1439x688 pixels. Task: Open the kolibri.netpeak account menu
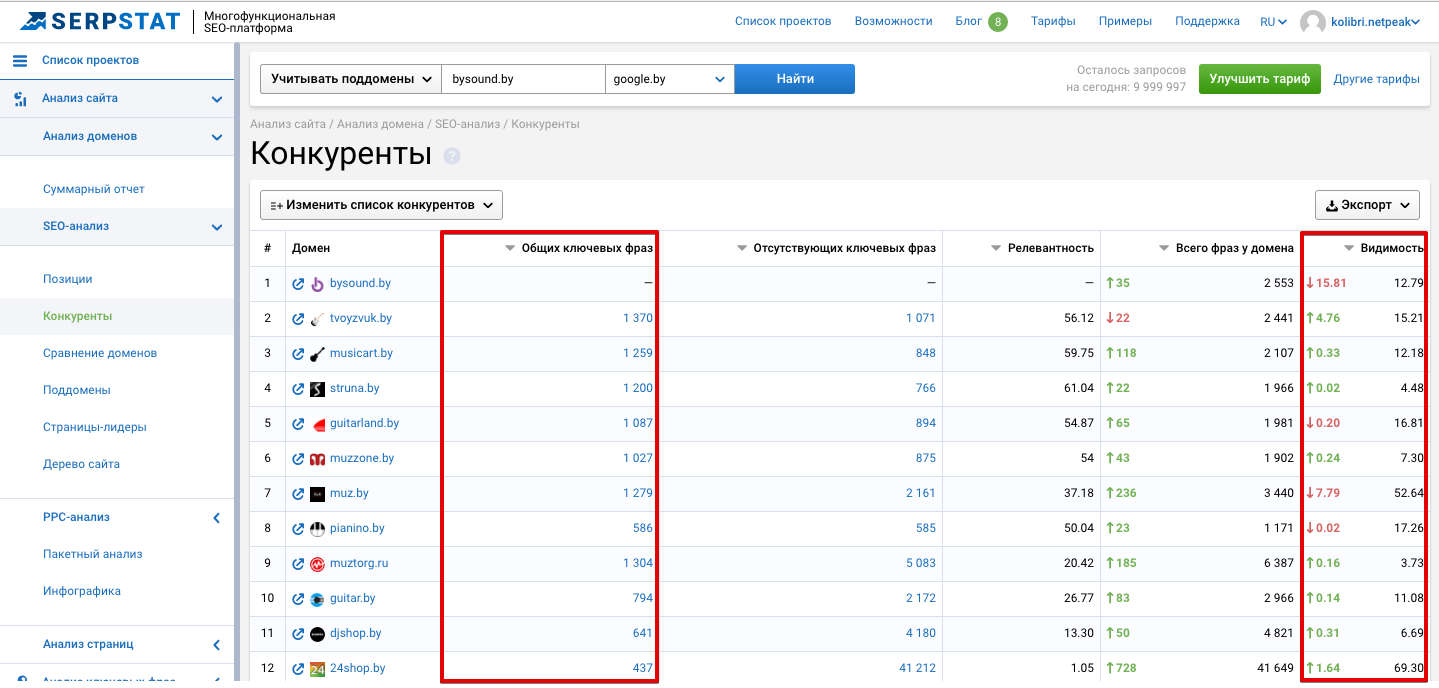coord(1375,22)
